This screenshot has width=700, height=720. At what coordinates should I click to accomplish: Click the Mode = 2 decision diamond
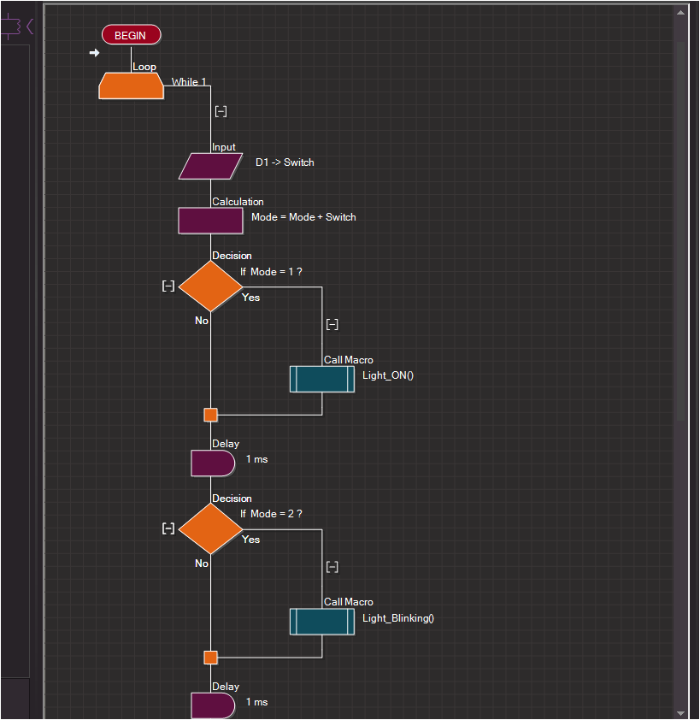tap(210, 528)
